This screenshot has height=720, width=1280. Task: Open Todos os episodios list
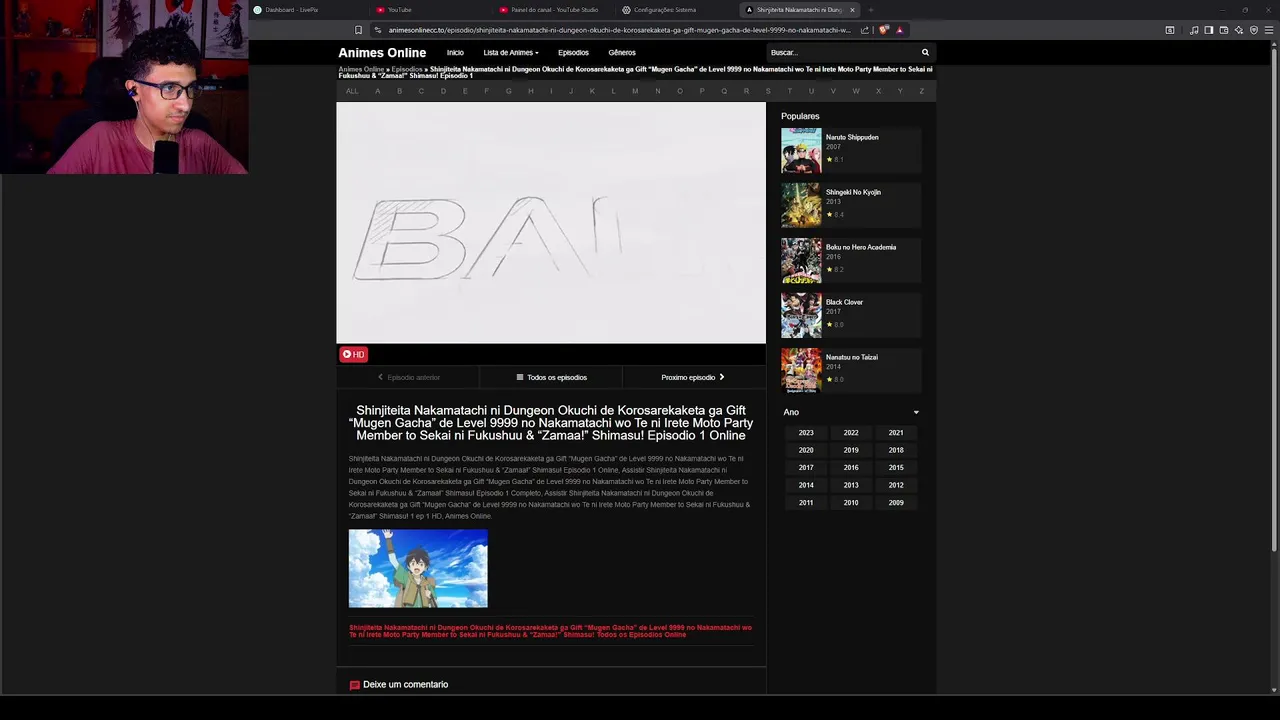tap(551, 377)
